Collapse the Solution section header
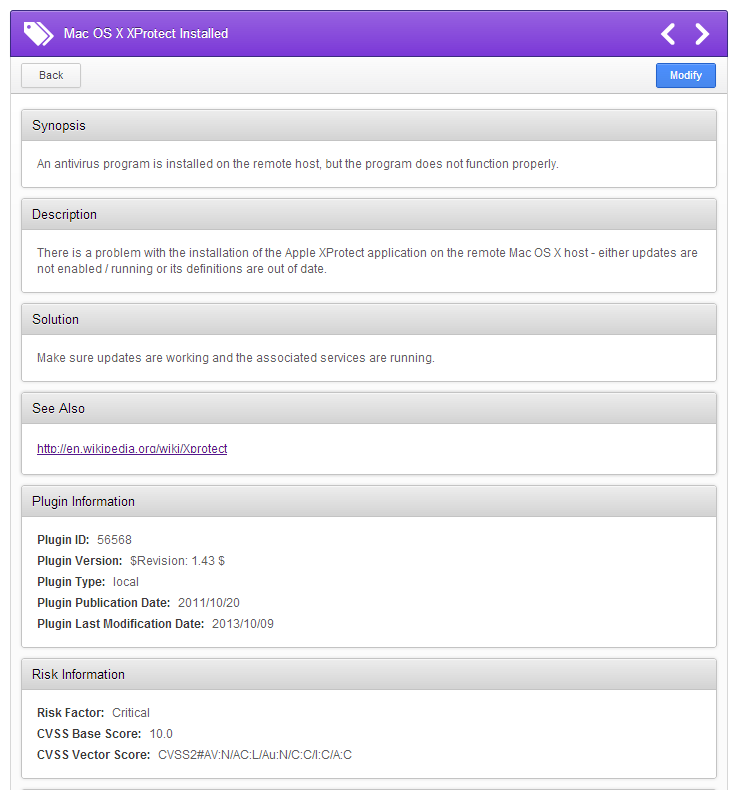The width and height of the screenshot is (736, 790). [369, 319]
